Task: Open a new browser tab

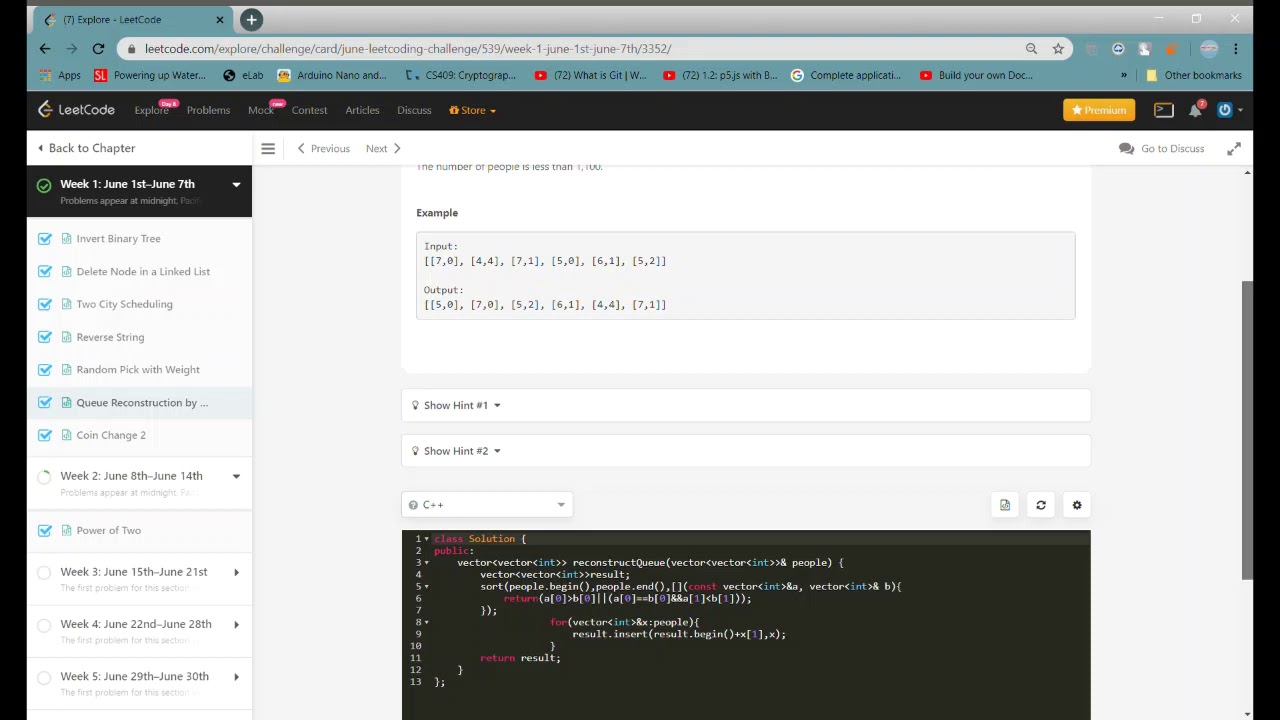Action: (x=251, y=19)
